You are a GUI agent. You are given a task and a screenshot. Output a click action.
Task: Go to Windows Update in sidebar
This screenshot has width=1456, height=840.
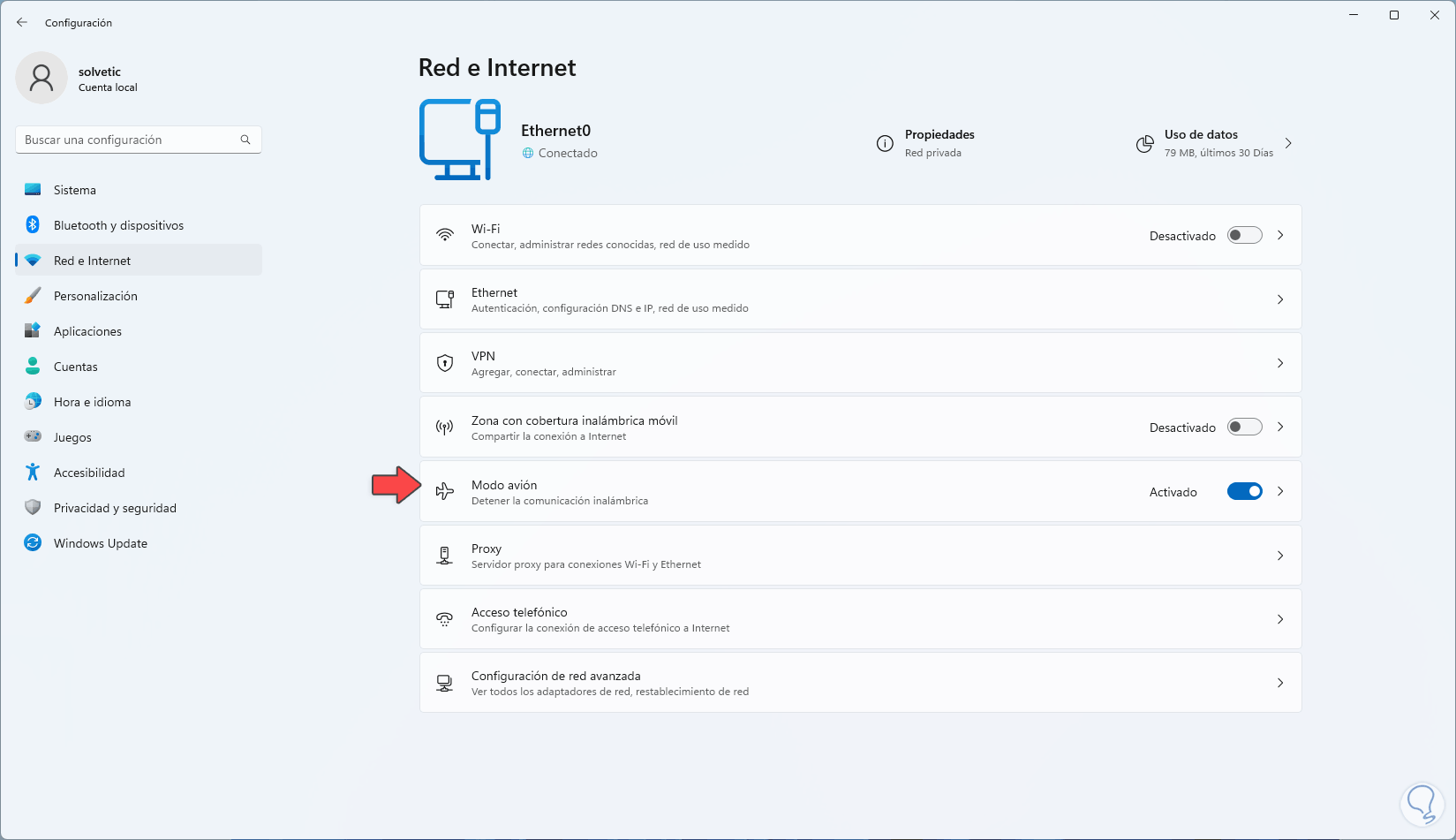coord(100,543)
